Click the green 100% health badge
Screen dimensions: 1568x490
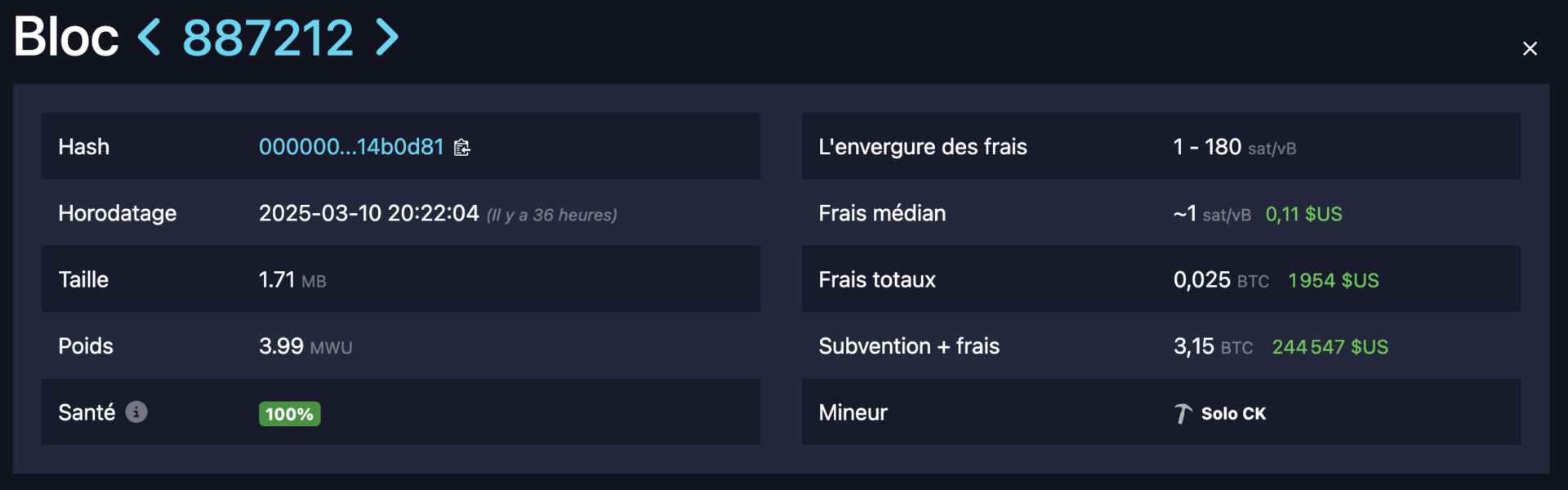pos(289,414)
